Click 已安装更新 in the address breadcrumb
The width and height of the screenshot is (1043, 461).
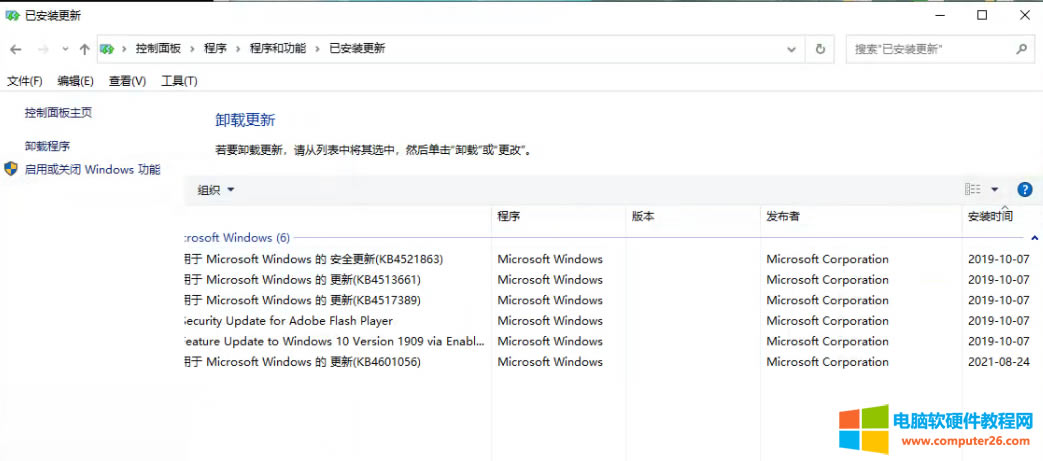(357, 49)
